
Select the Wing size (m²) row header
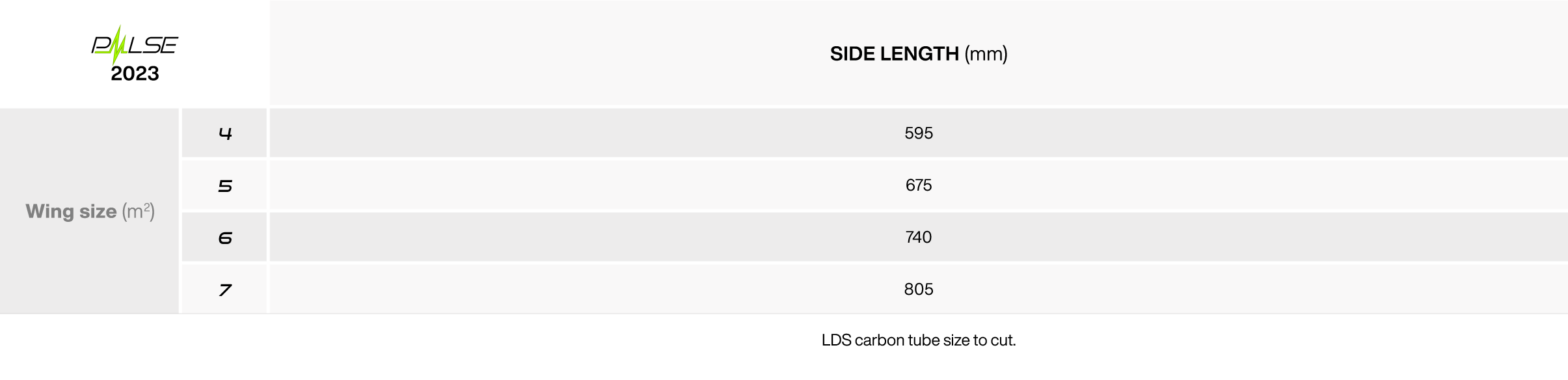(90, 211)
